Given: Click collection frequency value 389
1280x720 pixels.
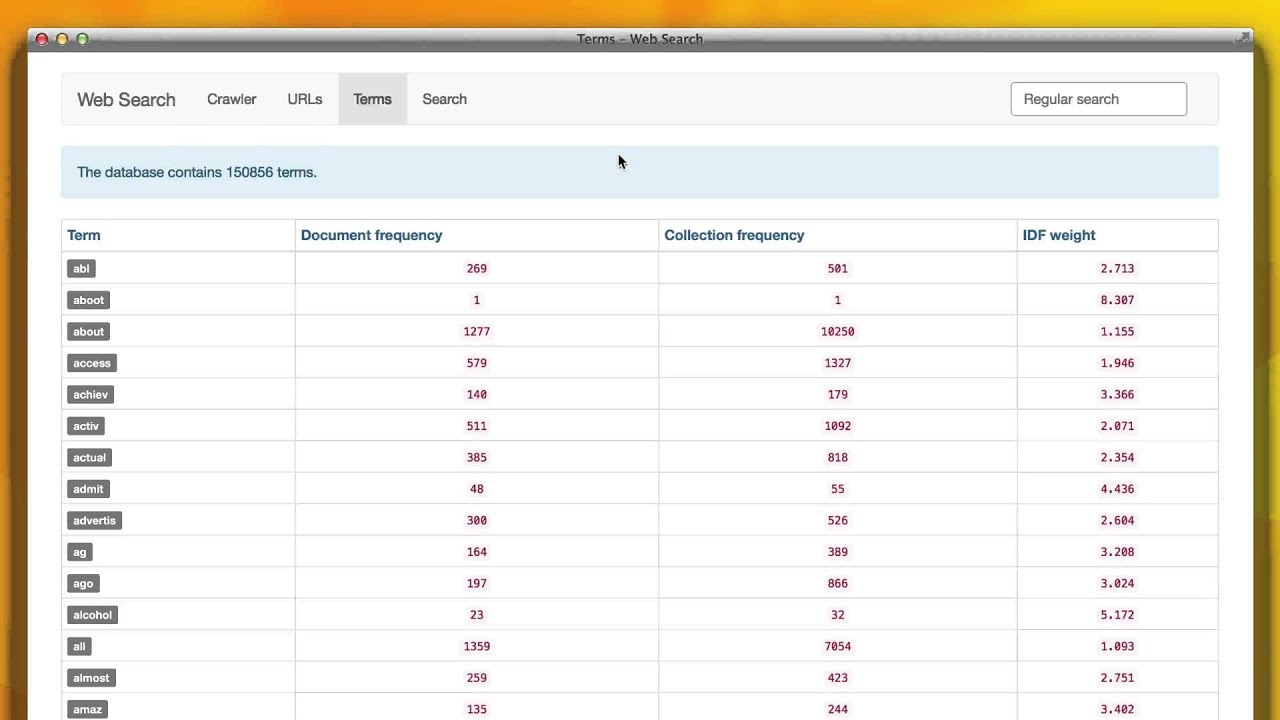Looking at the screenshot, I should (837, 552).
